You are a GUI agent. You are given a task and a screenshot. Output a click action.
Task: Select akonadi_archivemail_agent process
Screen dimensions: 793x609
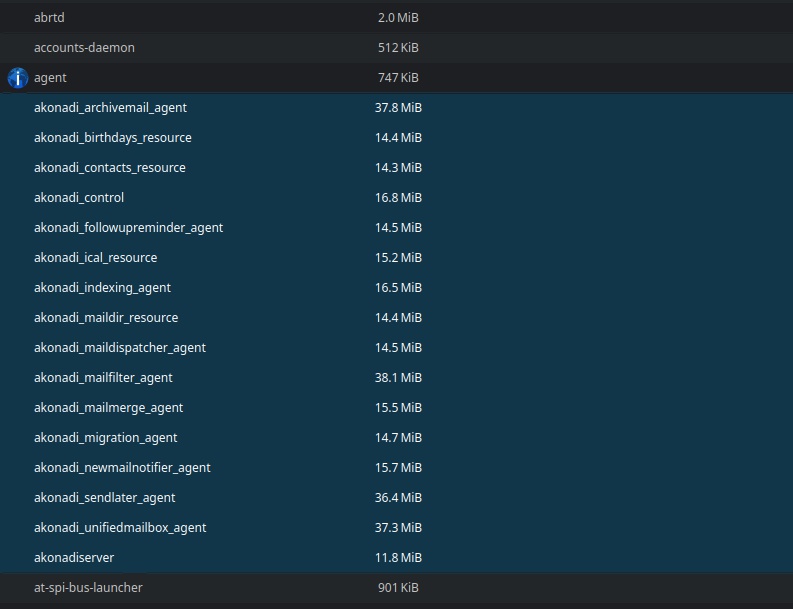pyautogui.click(x=110, y=108)
